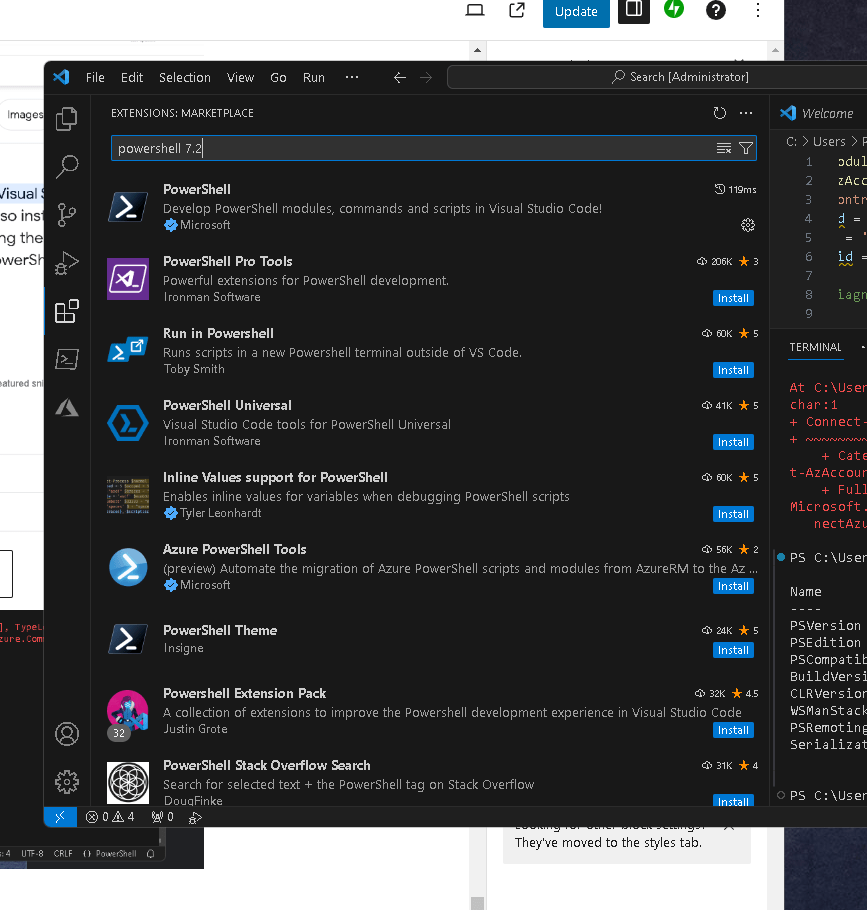Click the green Jetpack lightning icon
867x910 pixels.
(x=674, y=8)
